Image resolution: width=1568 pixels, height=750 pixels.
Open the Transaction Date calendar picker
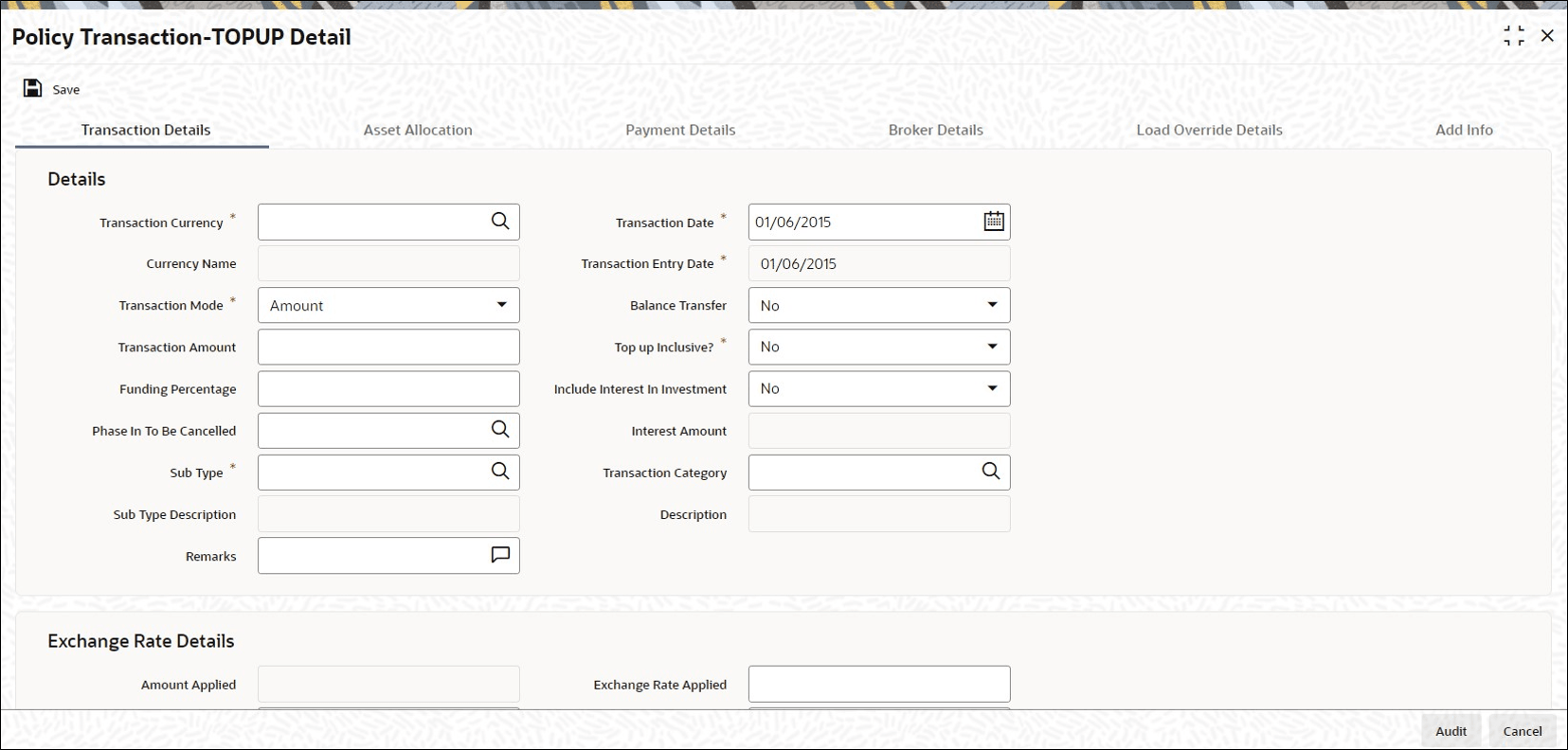[x=993, y=222]
